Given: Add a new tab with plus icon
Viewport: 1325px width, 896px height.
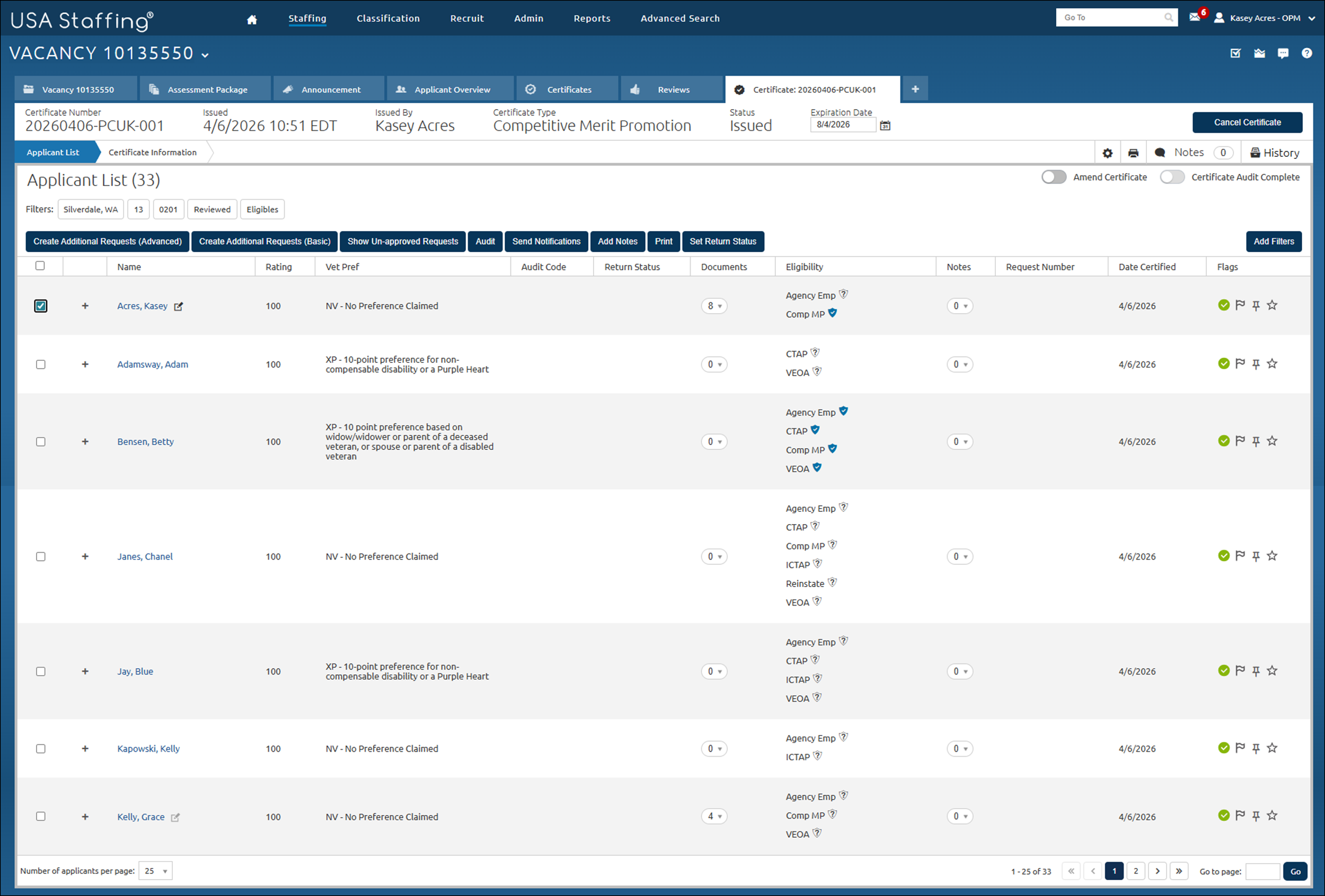Looking at the screenshot, I should pyautogui.click(x=915, y=89).
